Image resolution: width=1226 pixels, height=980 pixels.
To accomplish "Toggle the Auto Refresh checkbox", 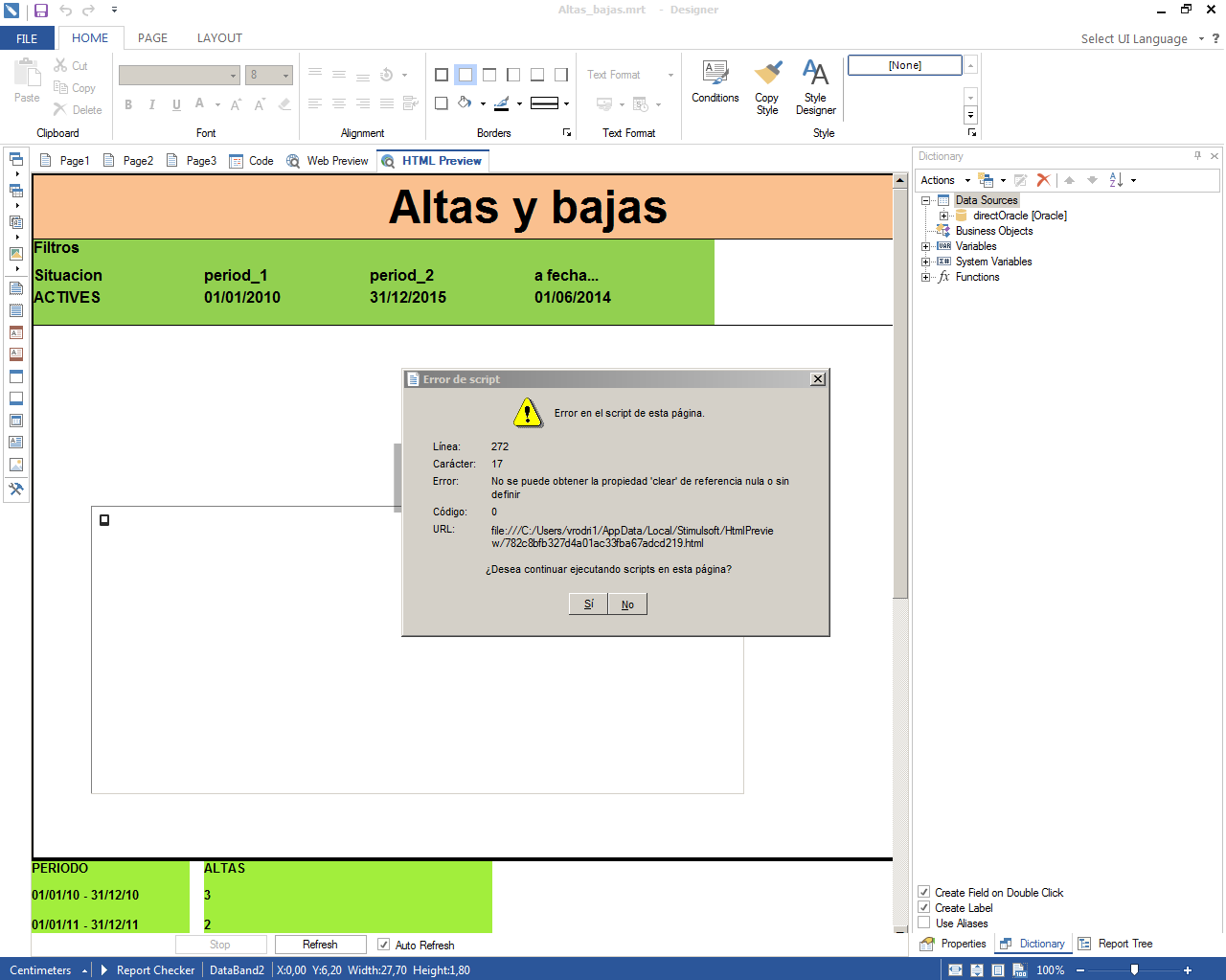I will [383, 945].
